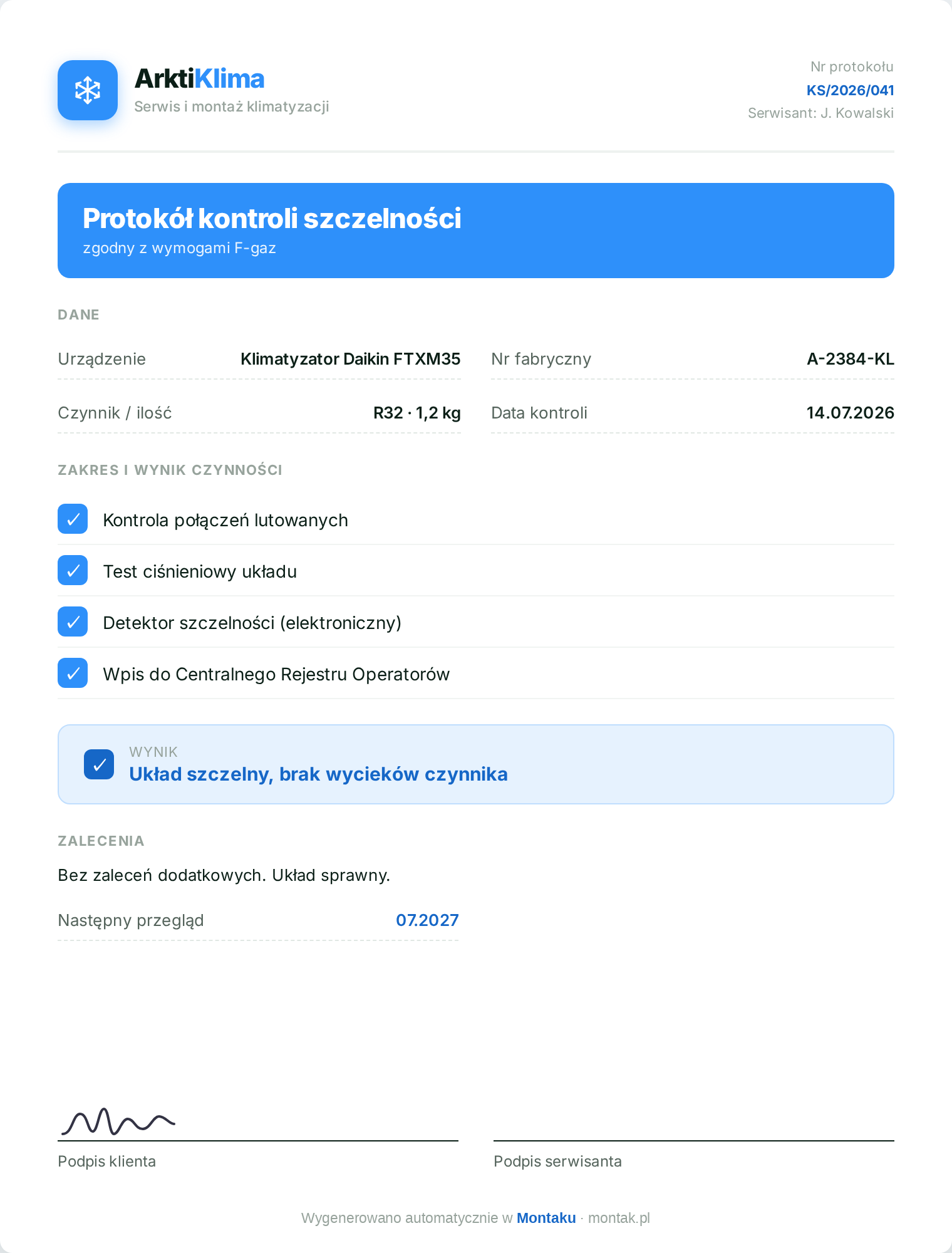The height and width of the screenshot is (1253, 952).
Task: Click the Protokół kontroli szczelności banner title
Action: 272,219
